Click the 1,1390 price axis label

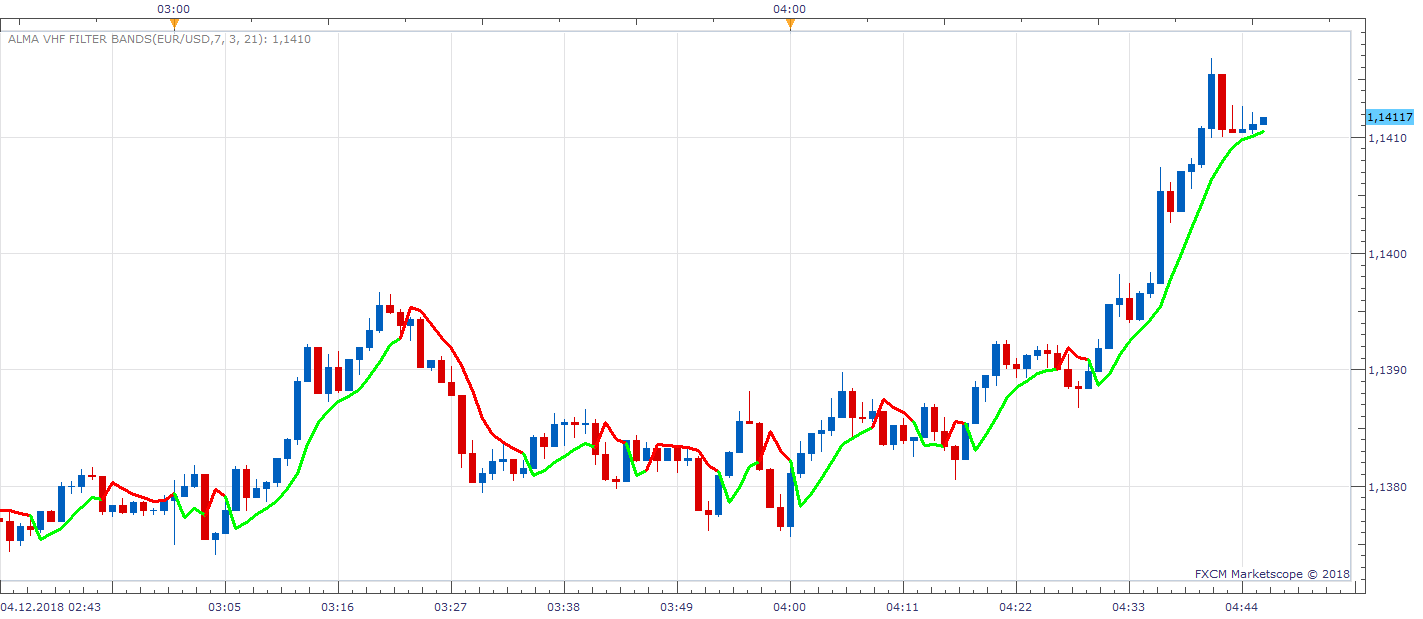click(x=1386, y=370)
